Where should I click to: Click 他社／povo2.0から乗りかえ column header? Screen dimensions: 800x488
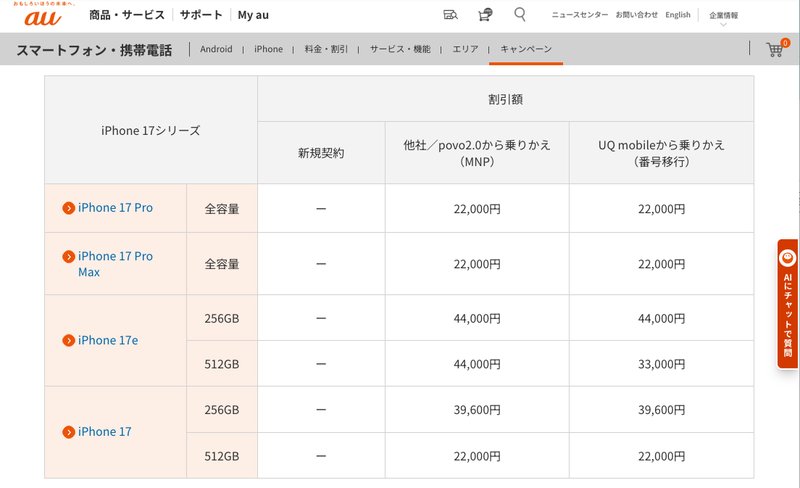click(x=477, y=153)
